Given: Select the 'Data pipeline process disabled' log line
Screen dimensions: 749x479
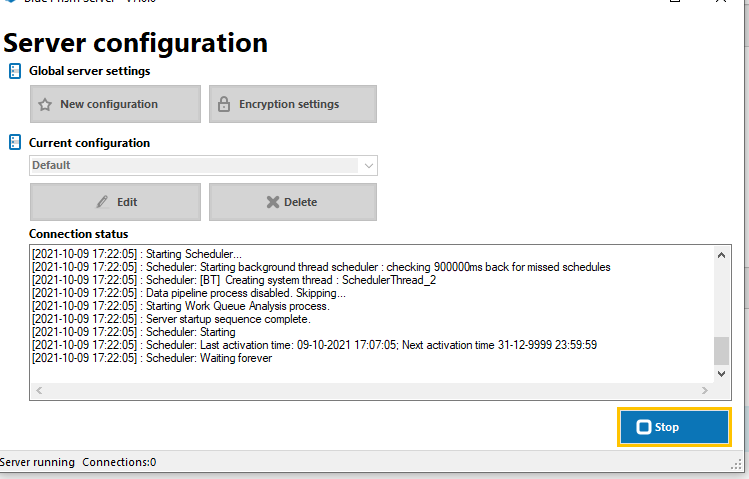Looking at the screenshot, I should (189, 293).
